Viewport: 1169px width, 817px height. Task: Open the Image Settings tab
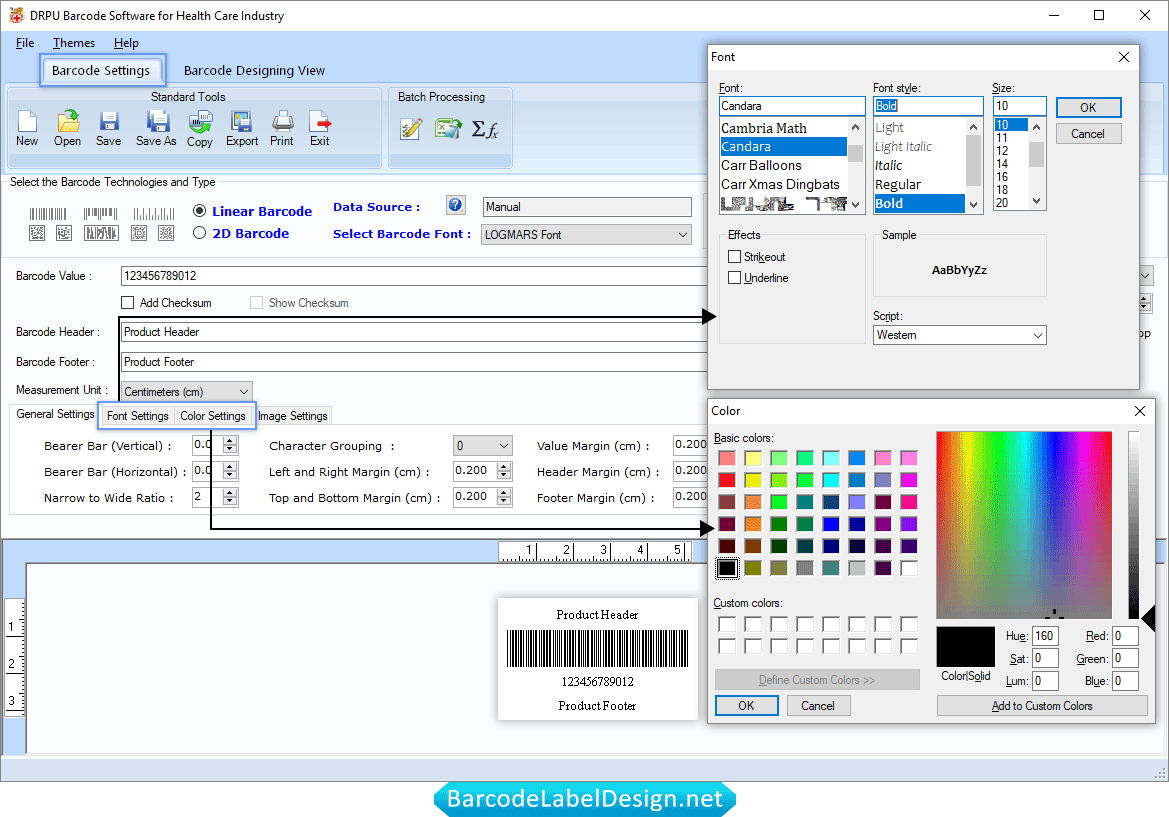(x=292, y=416)
